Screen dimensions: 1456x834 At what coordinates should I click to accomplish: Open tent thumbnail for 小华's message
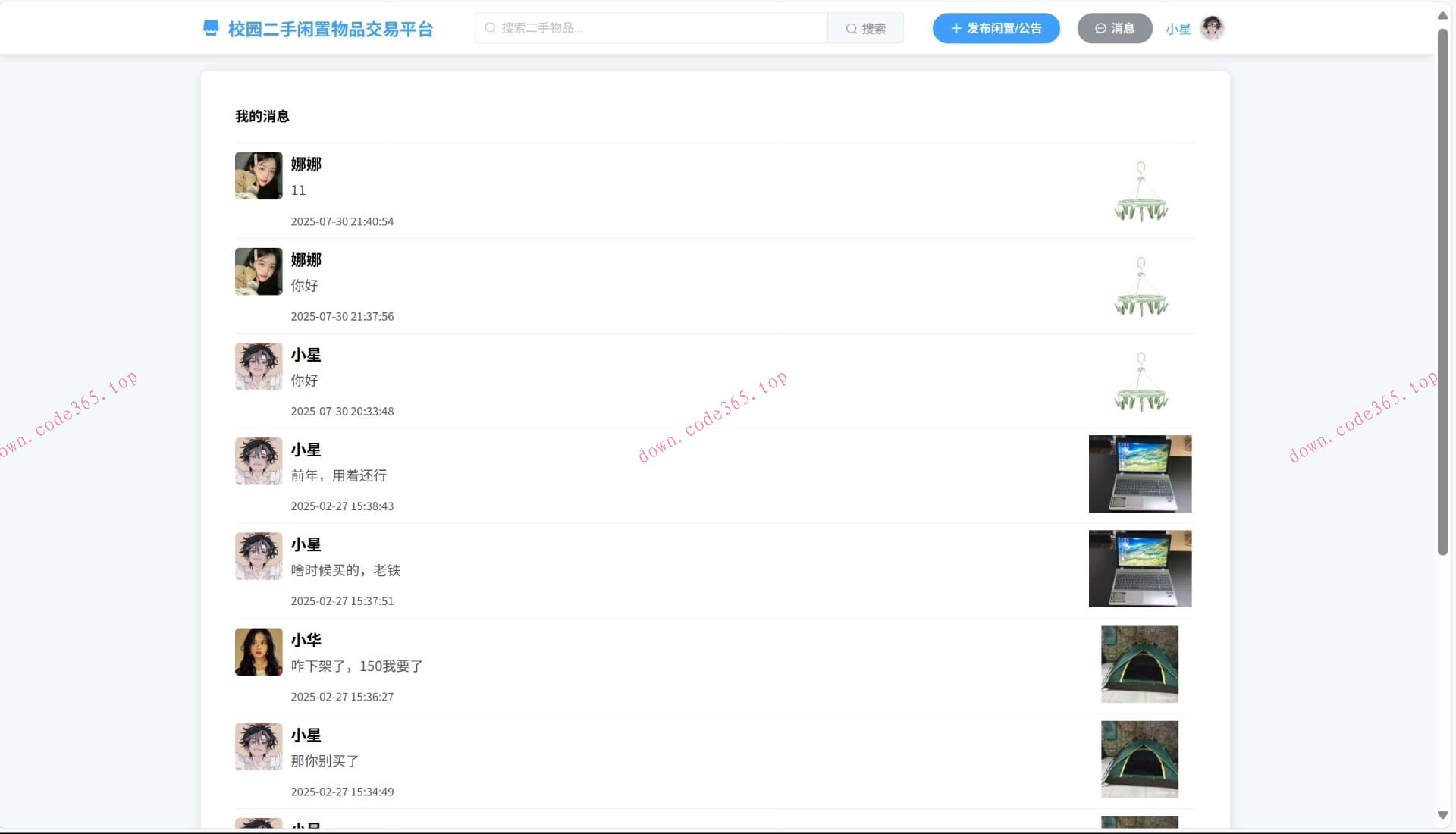tap(1140, 664)
